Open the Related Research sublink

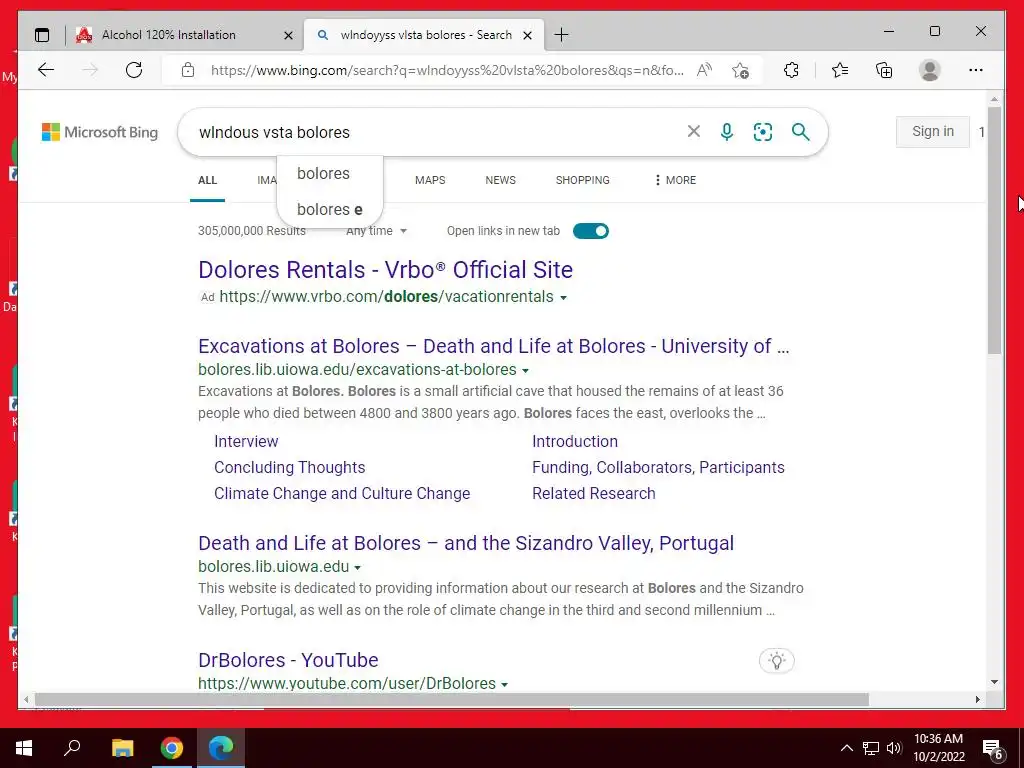[594, 494]
